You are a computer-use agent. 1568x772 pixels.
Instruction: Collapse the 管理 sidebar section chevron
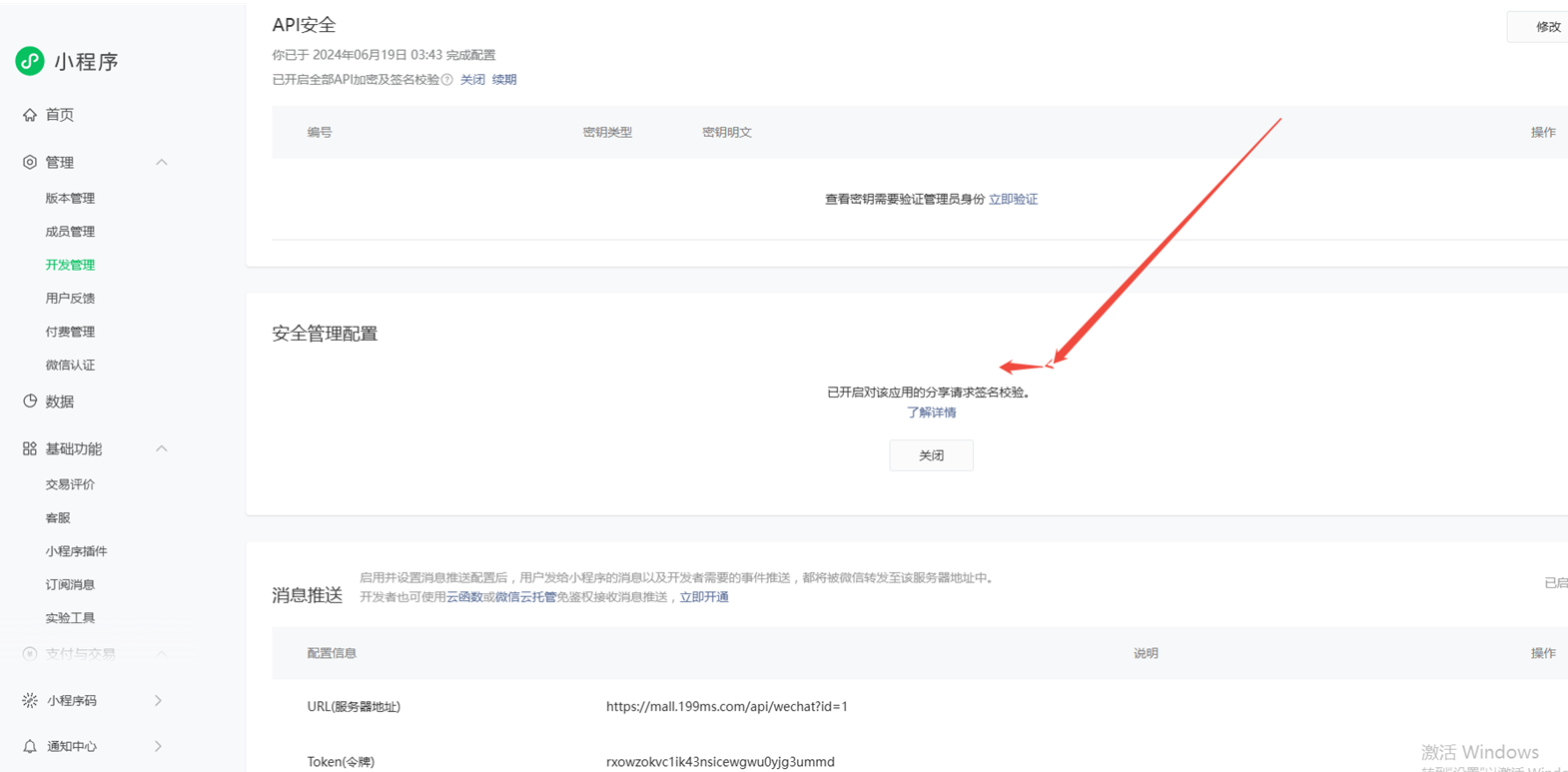(x=161, y=162)
